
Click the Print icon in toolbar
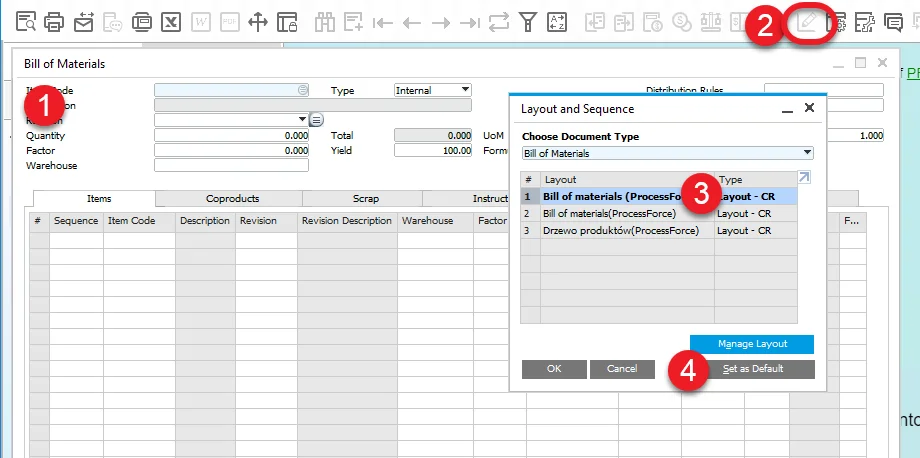tap(55, 21)
